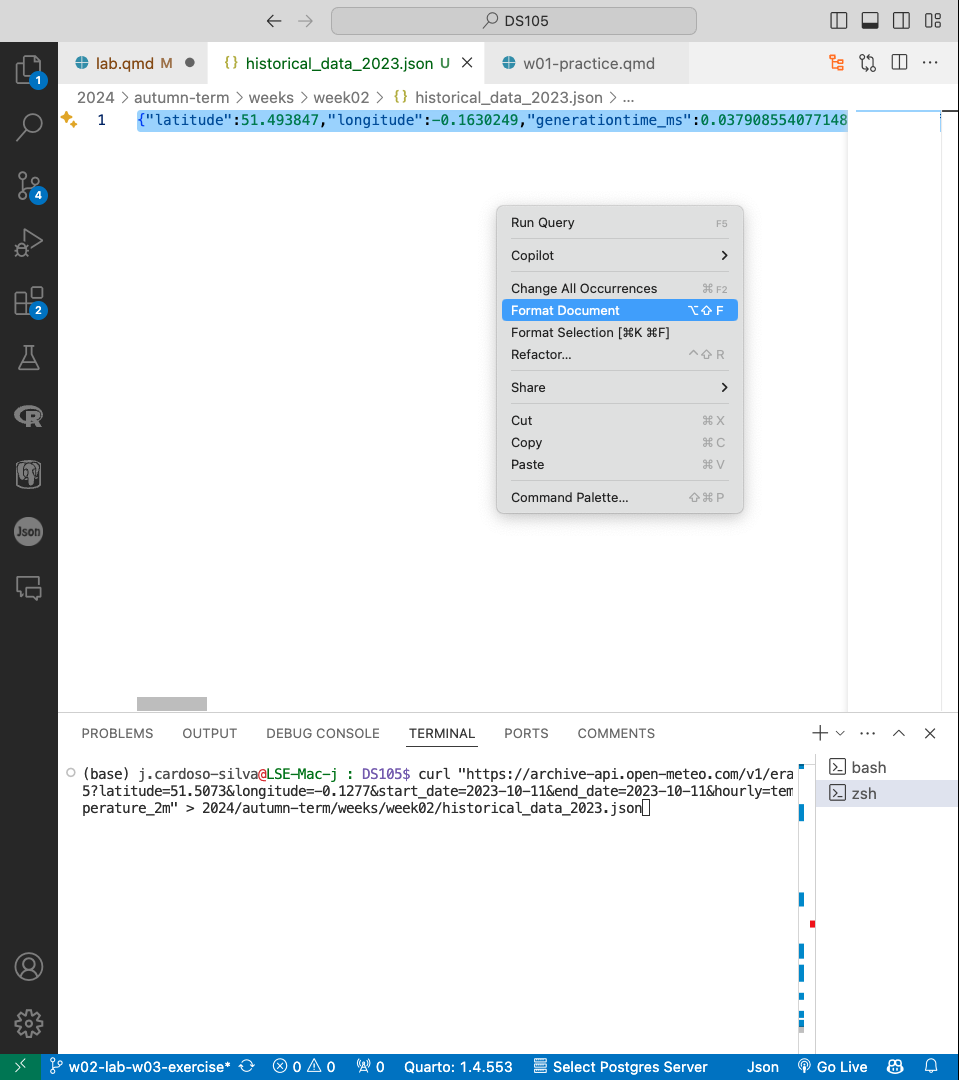Select Run Query in context menu
The height and width of the screenshot is (1080, 959).
pyautogui.click(x=619, y=222)
